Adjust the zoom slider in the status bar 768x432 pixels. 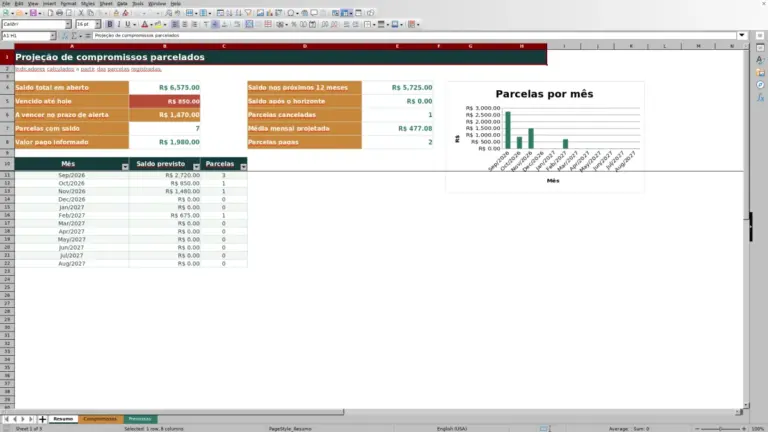pos(720,429)
